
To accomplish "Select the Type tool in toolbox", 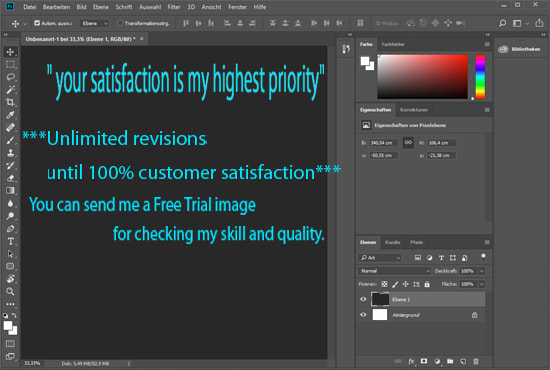I will coord(10,241).
